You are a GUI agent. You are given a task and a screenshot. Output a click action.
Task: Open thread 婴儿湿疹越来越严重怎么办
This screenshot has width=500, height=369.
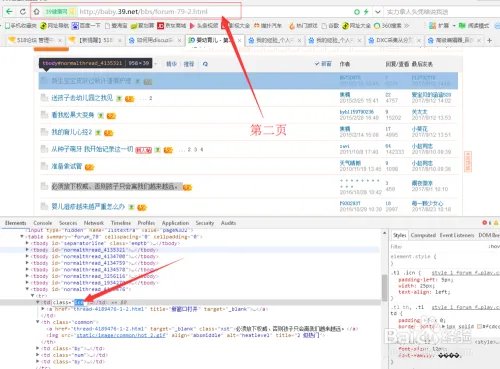tap(88, 206)
